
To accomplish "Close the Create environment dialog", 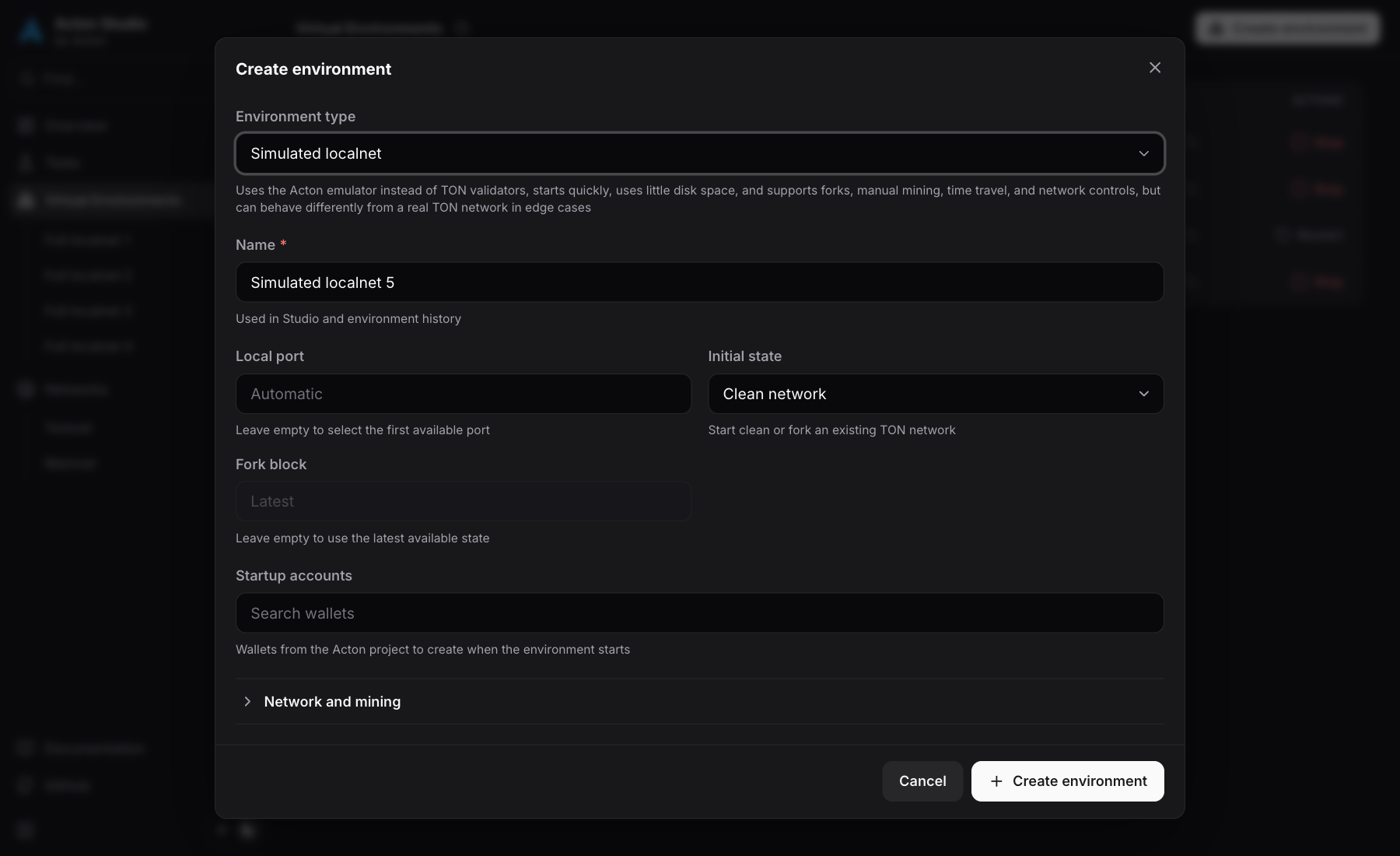I will coord(1155,68).
